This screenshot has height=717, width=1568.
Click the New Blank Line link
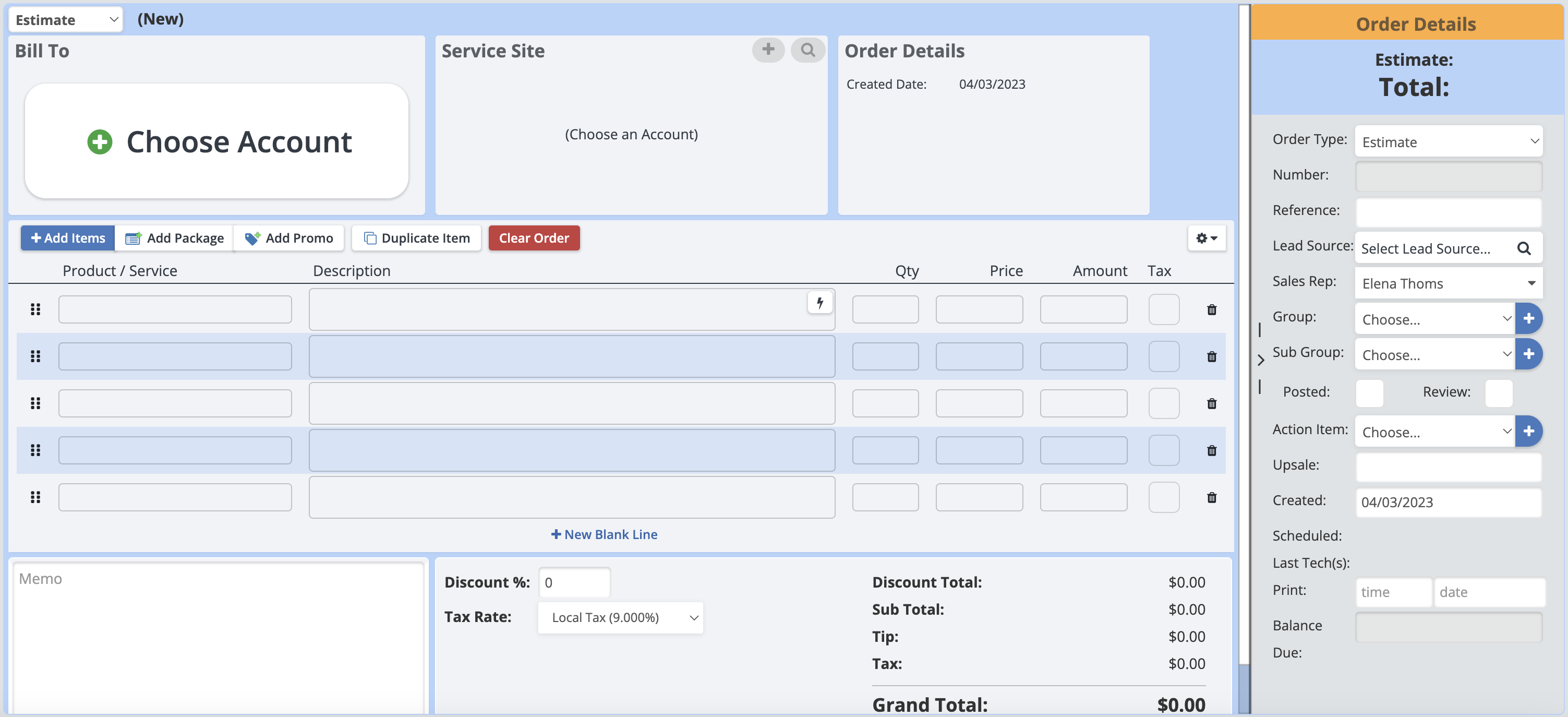coord(604,534)
